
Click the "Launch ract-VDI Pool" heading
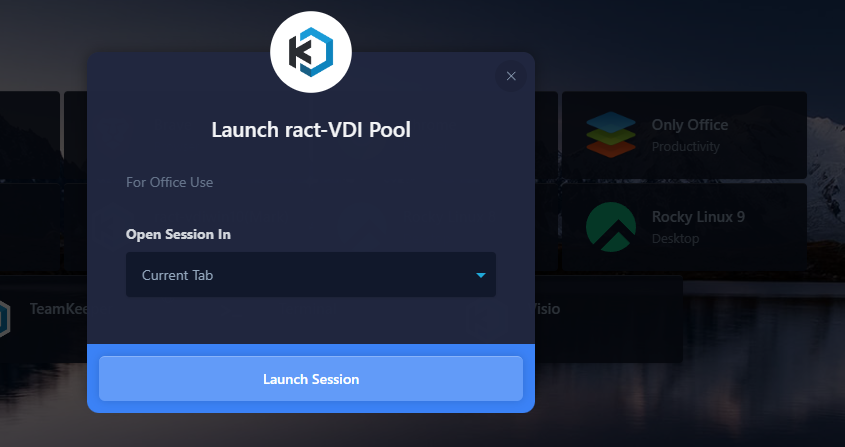click(x=311, y=130)
